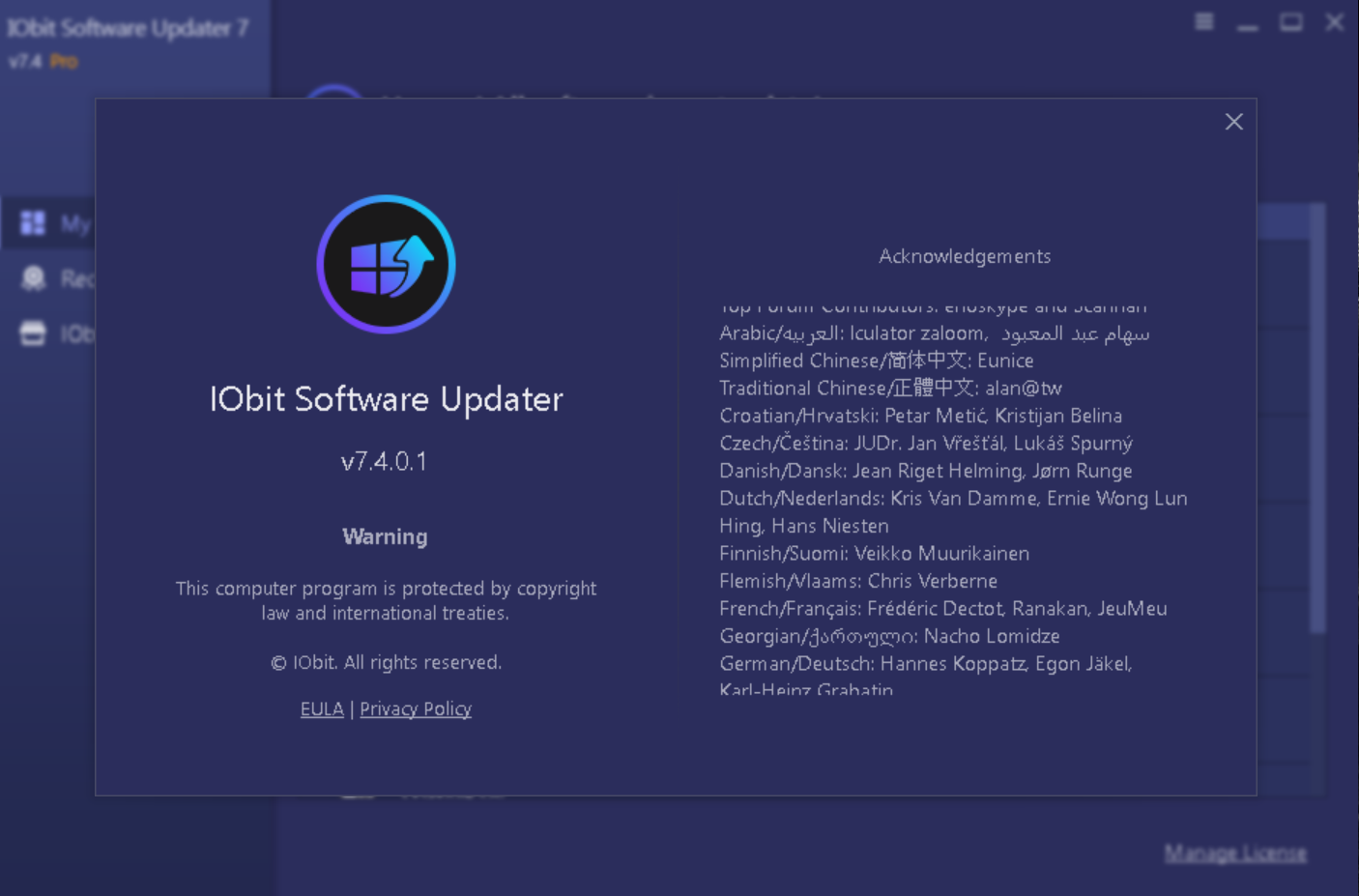Click the Arabic translator credits line
This screenshot has width=1359, height=896.
pyautogui.click(x=935, y=332)
